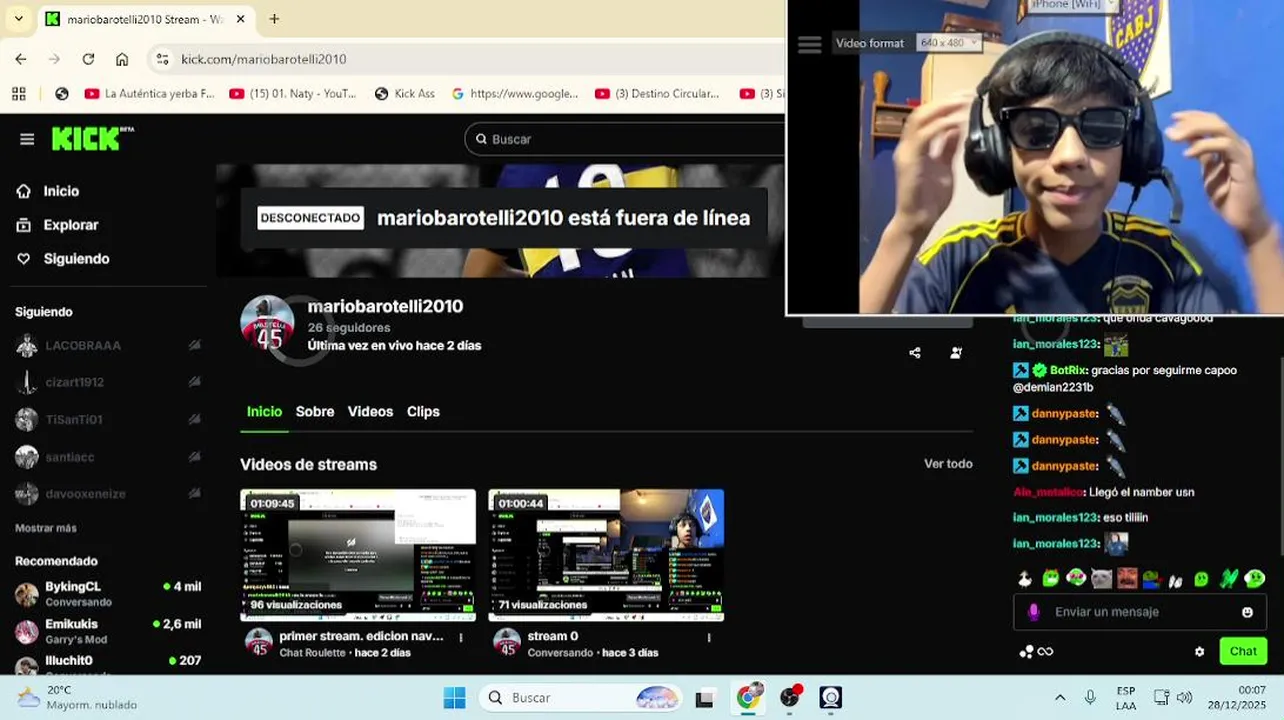Image resolution: width=1284 pixels, height=720 pixels.
Task: Reload the browser page
Action: coord(88,59)
